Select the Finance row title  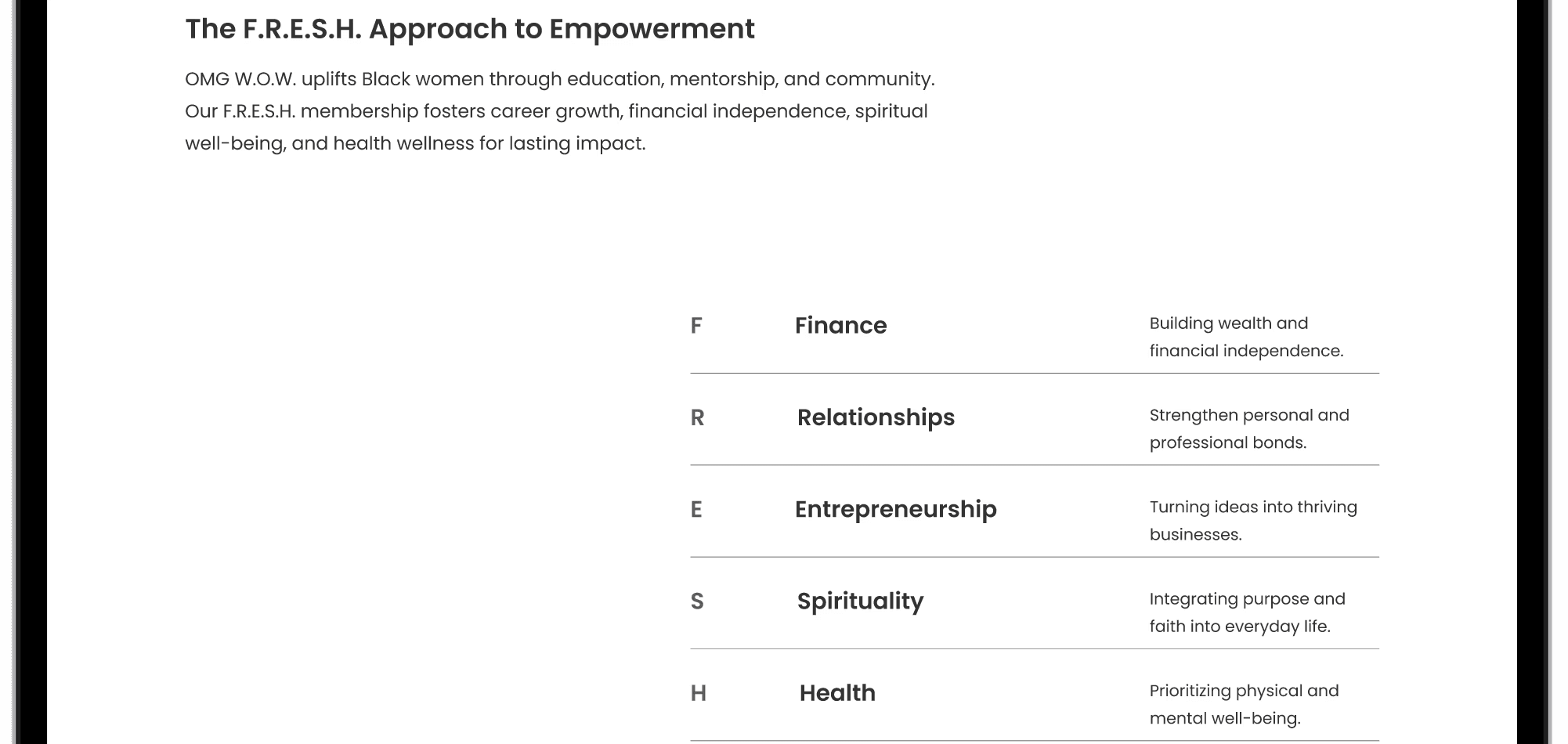pos(840,326)
